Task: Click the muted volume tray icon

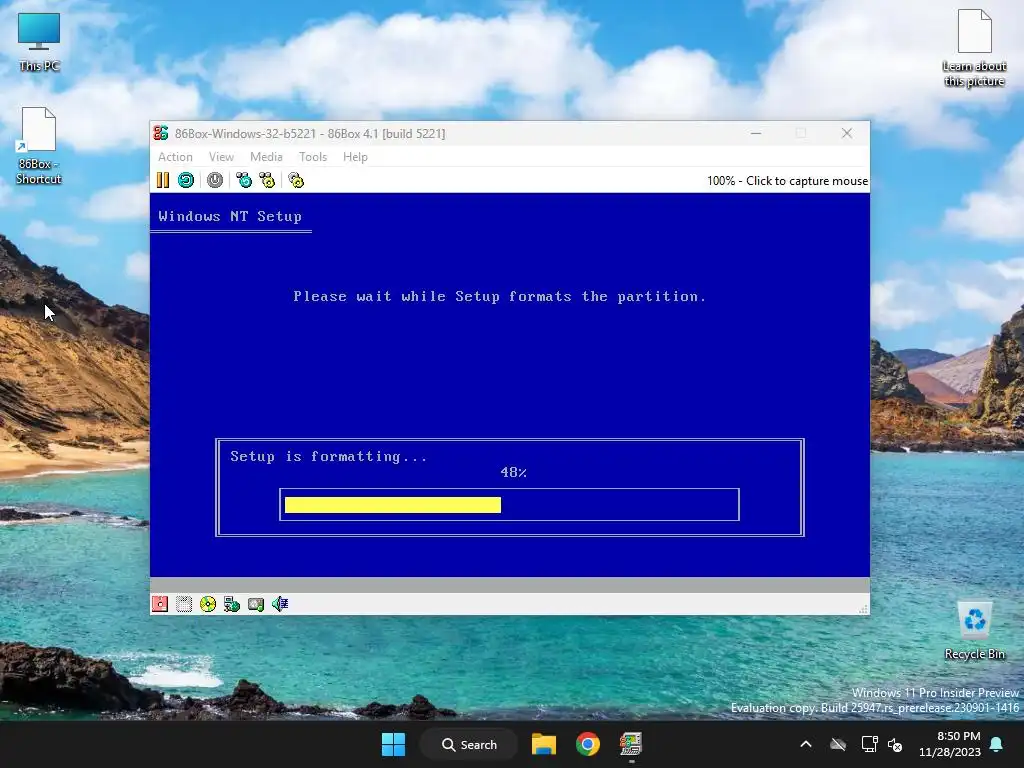Action: pyautogui.click(x=895, y=744)
